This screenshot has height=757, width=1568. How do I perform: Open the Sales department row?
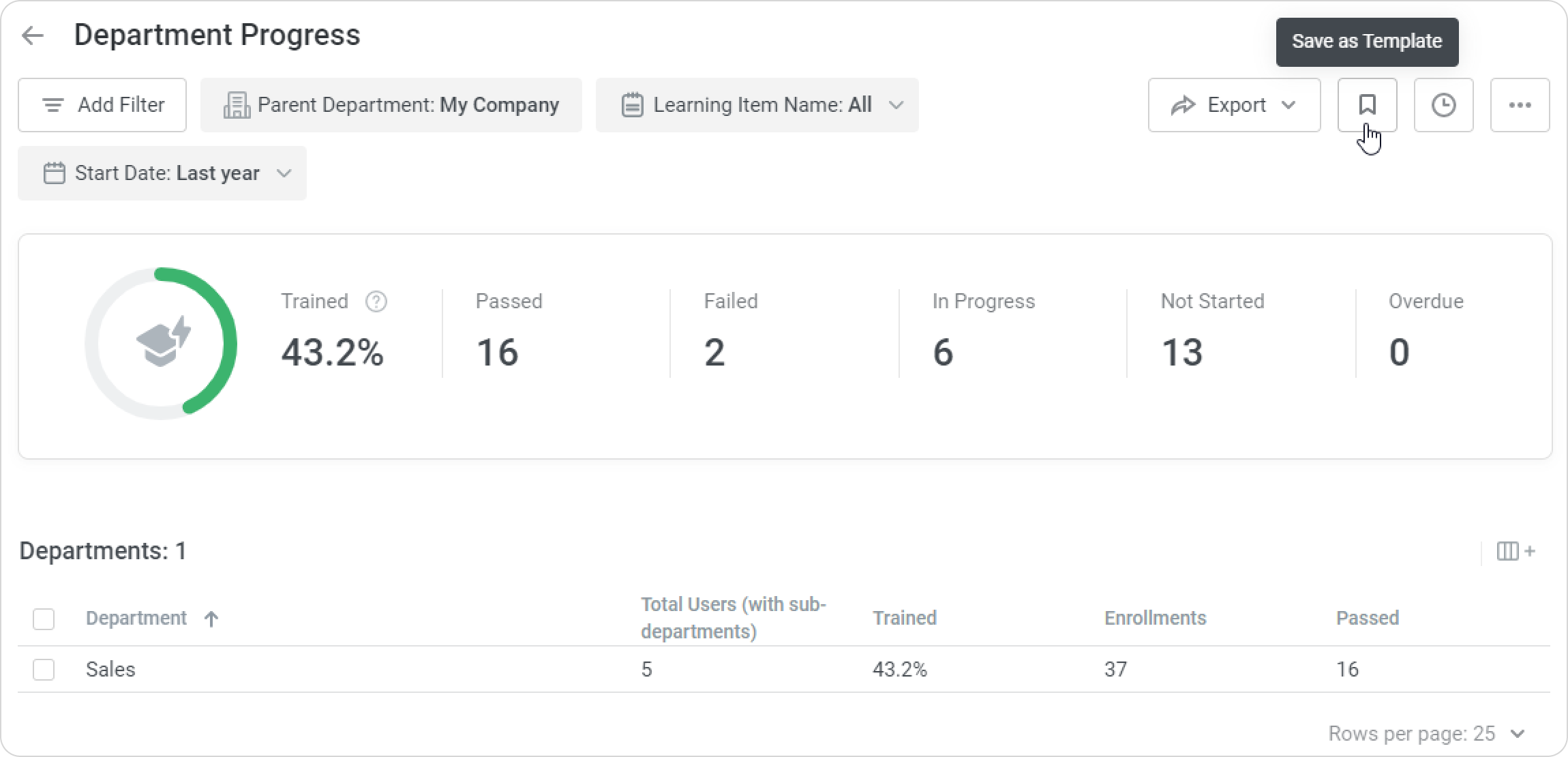(110, 670)
